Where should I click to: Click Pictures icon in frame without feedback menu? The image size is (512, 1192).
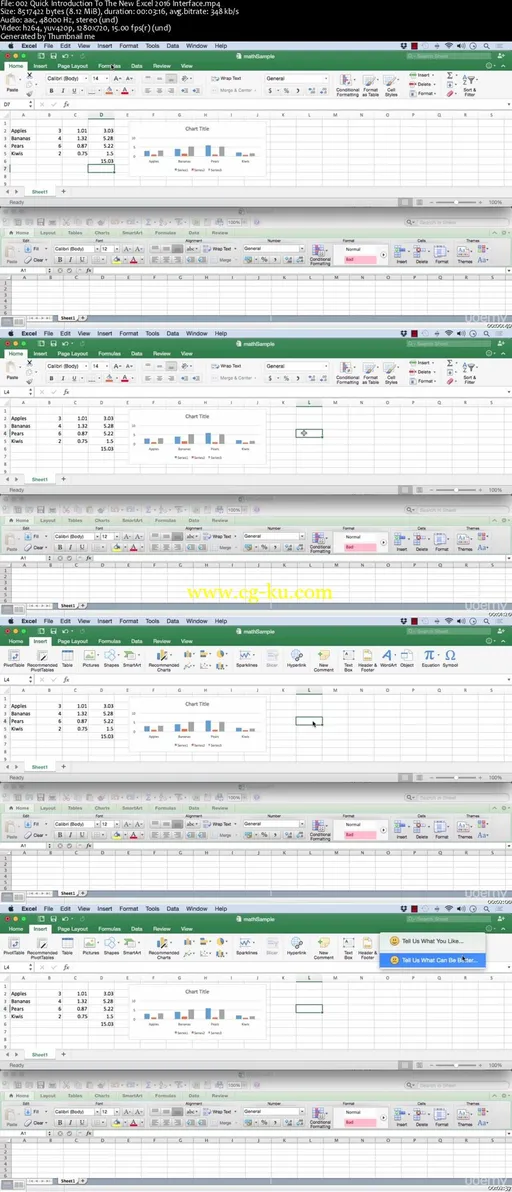click(91, 658)
